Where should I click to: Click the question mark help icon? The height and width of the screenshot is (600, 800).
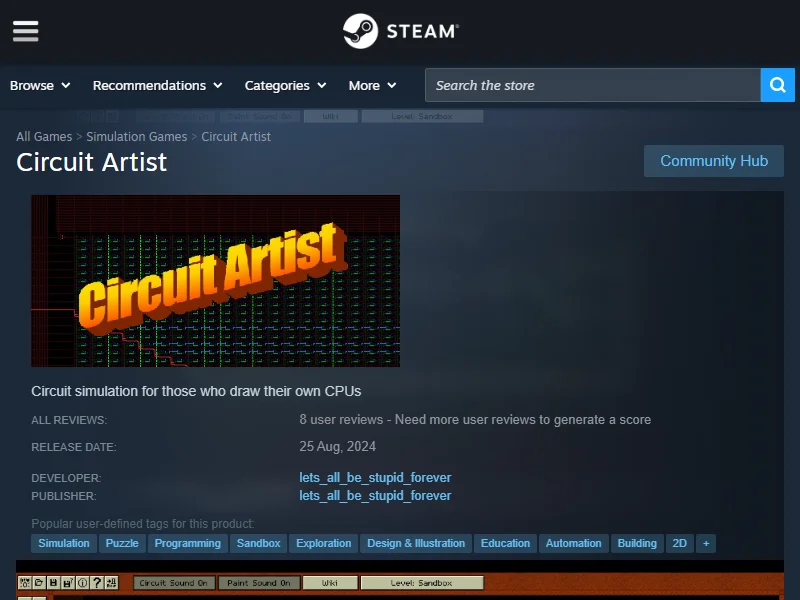point(97,582)
